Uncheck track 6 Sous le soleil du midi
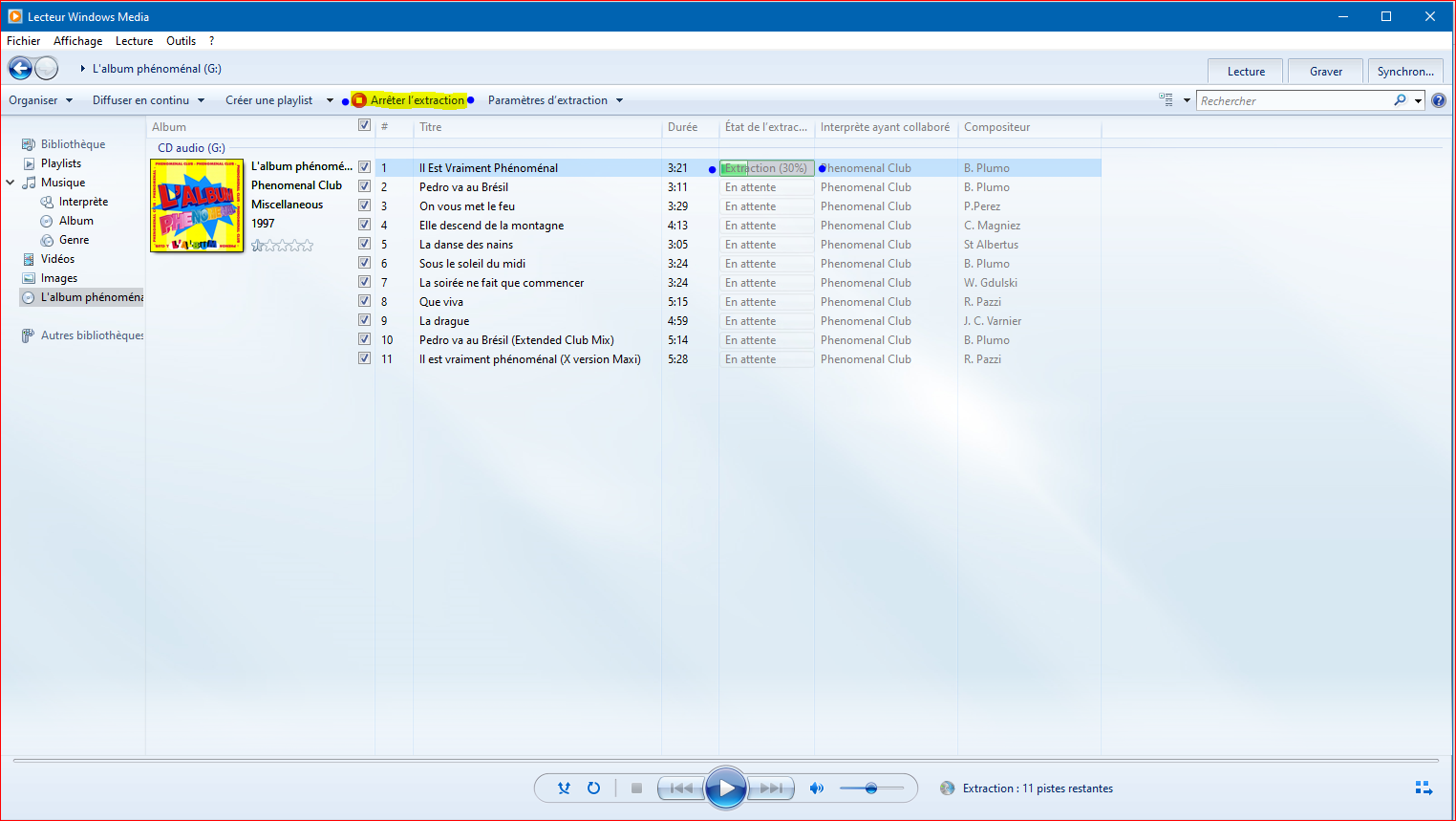1456x821 pixels. (364, 263)
